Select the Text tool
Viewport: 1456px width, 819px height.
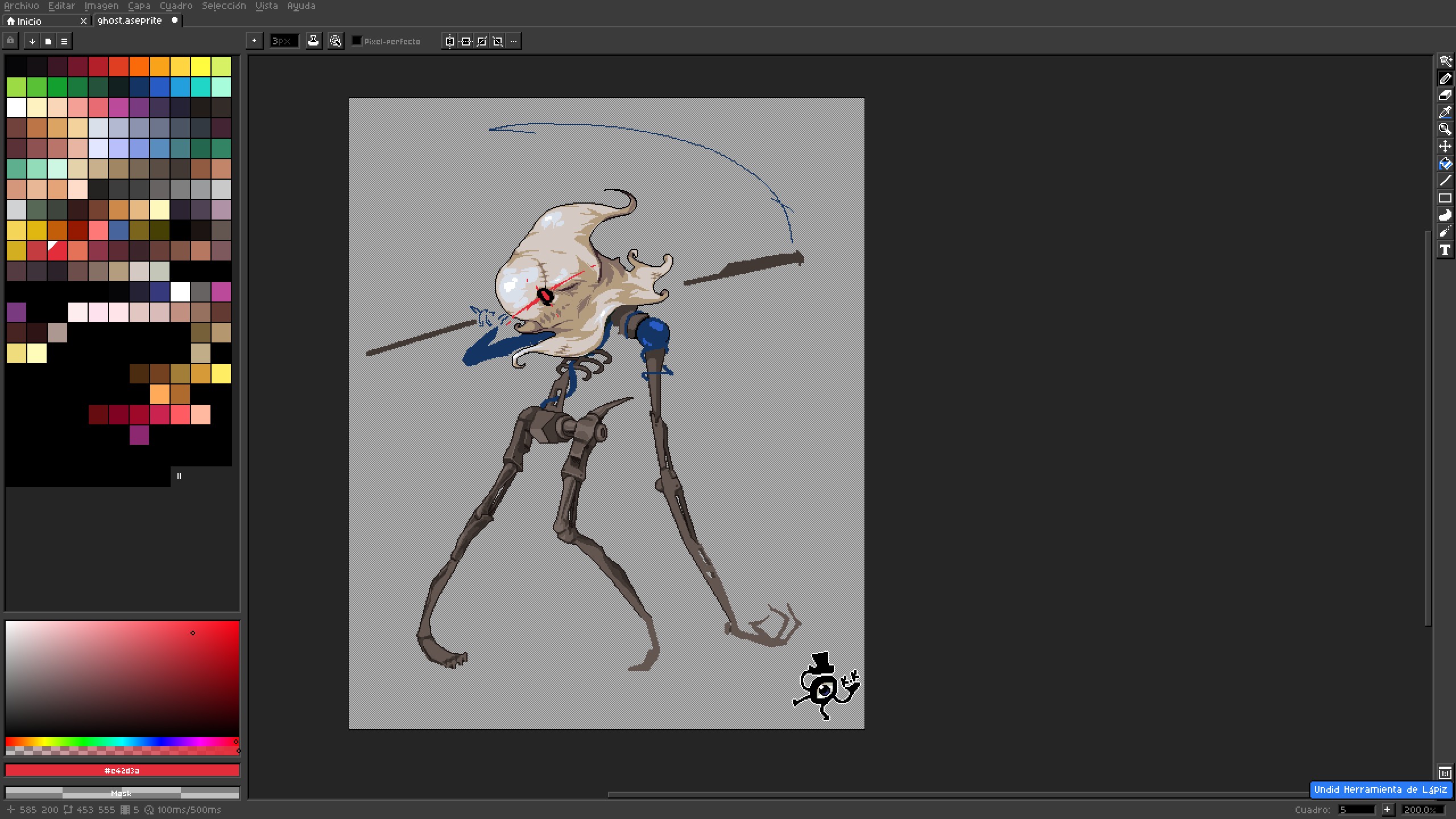pos(1445,250)
